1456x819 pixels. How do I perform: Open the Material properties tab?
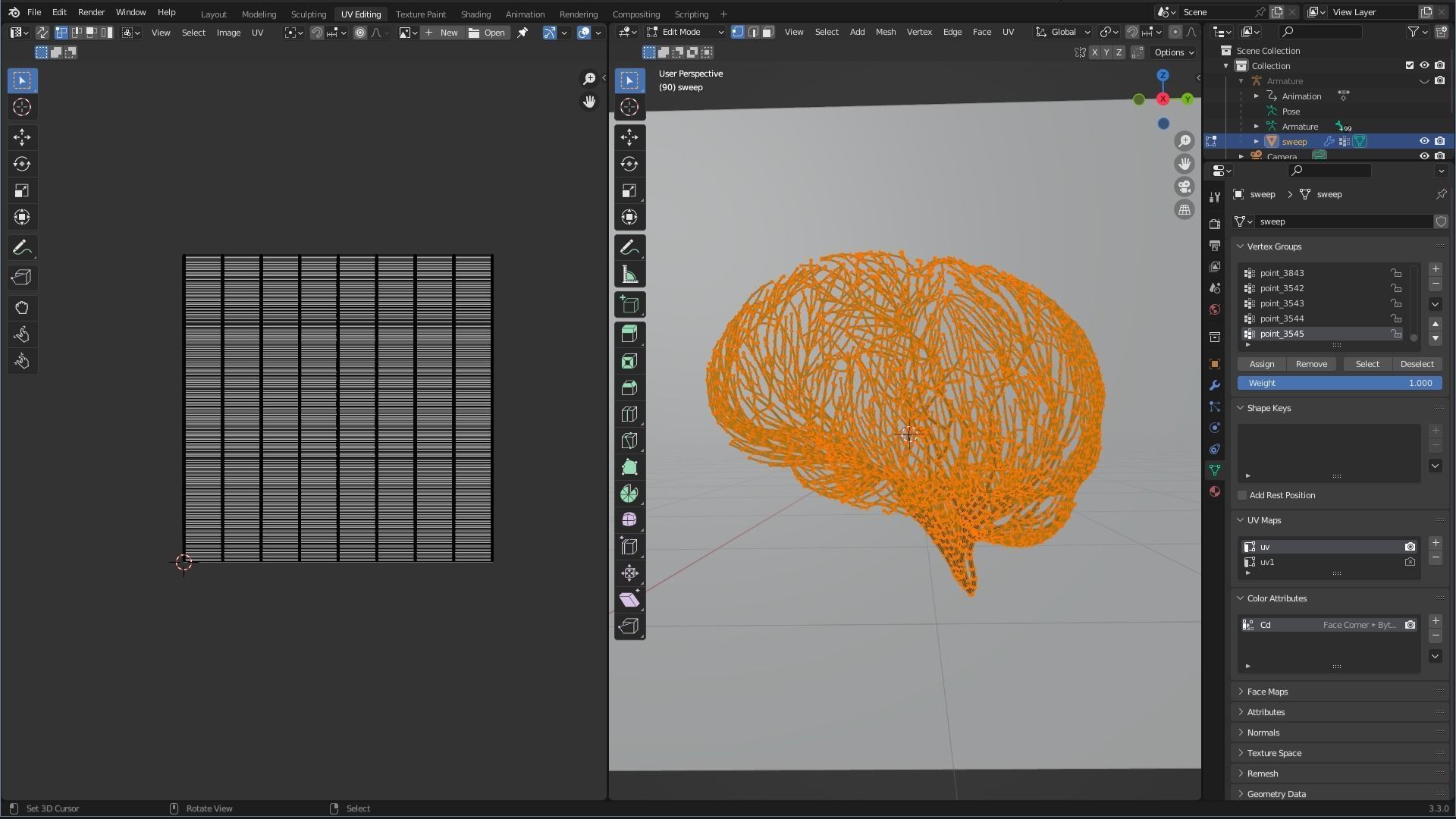pyautogui.click(x=1215, y=491)
